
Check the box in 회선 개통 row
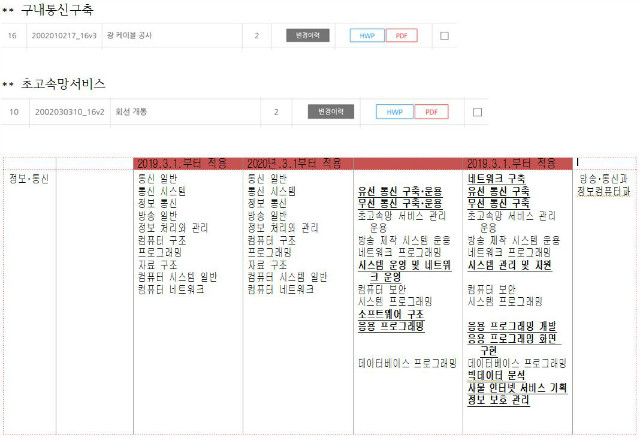477,112
